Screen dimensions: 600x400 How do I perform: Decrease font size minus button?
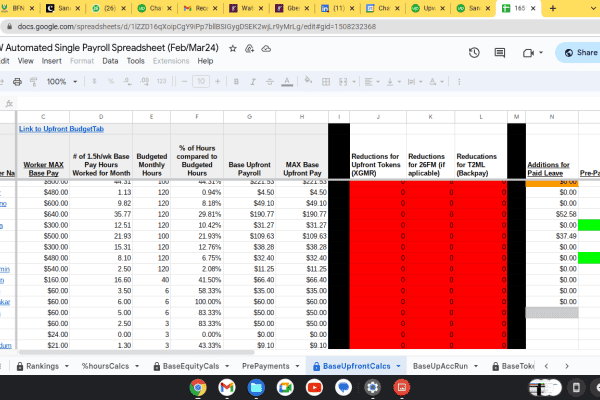coord(184,82)
